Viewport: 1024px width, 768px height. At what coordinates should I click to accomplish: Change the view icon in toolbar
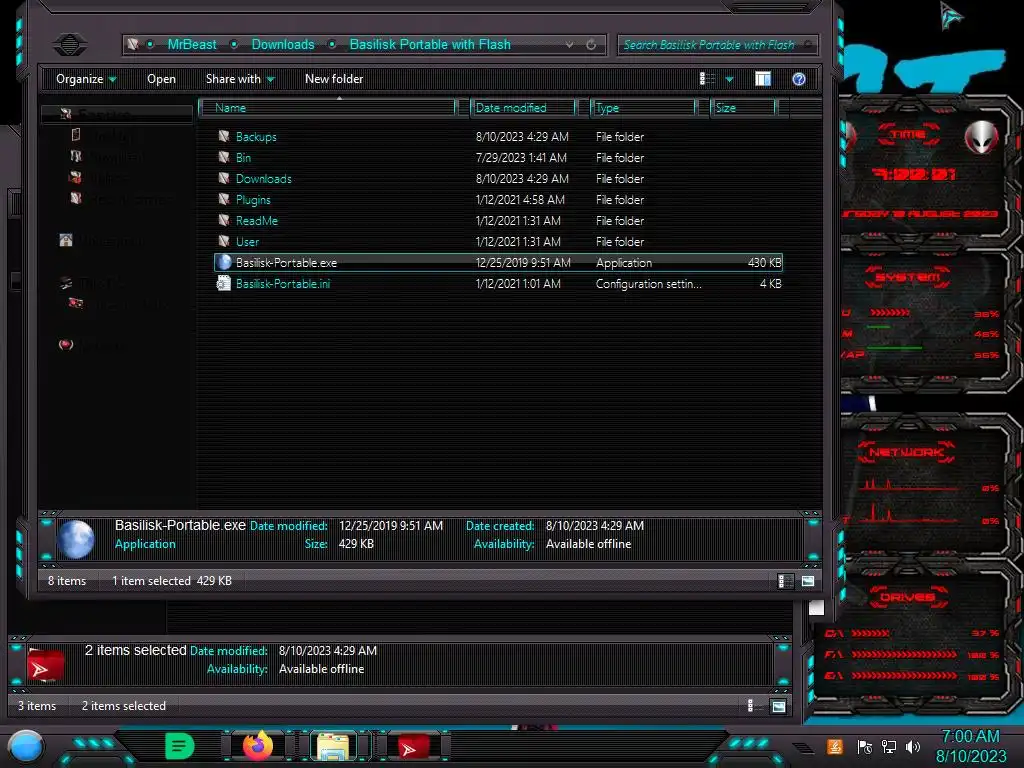click(707, 79)
